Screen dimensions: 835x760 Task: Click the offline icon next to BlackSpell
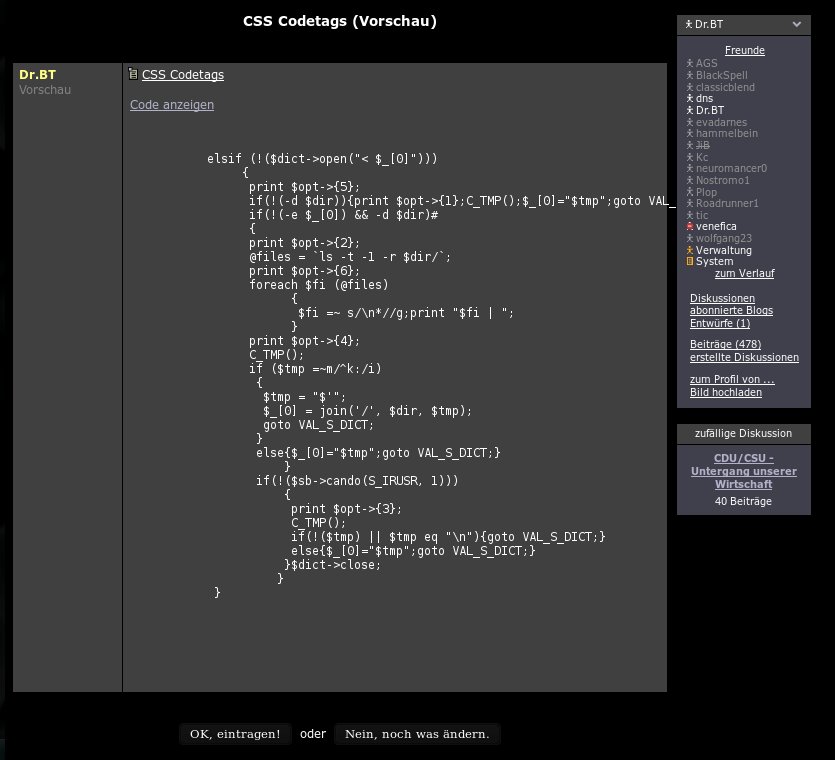690,75
